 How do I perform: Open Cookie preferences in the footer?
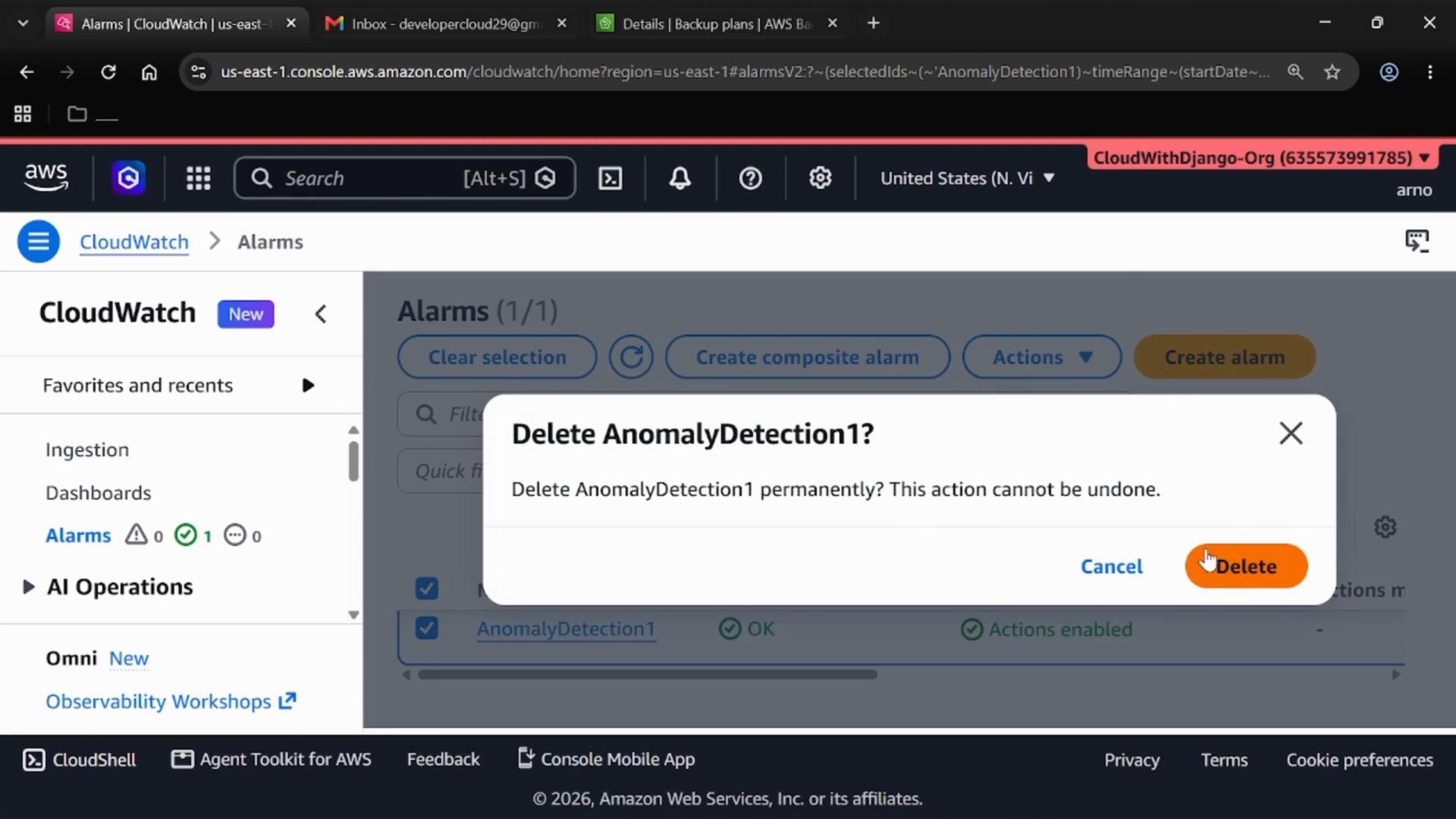coord(1359,760)
